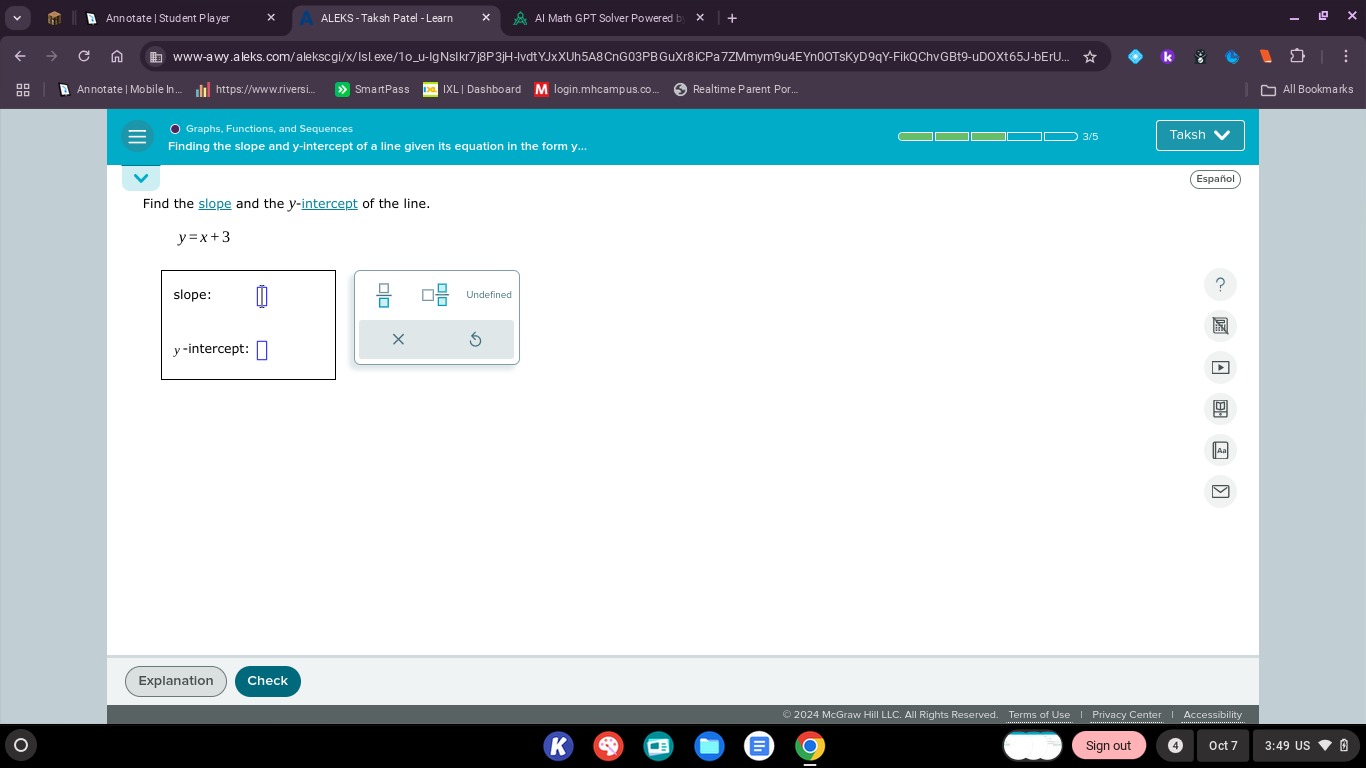Open the tab search dropdown
This screenshot has width=1366, height=768.
pos(17,18)
